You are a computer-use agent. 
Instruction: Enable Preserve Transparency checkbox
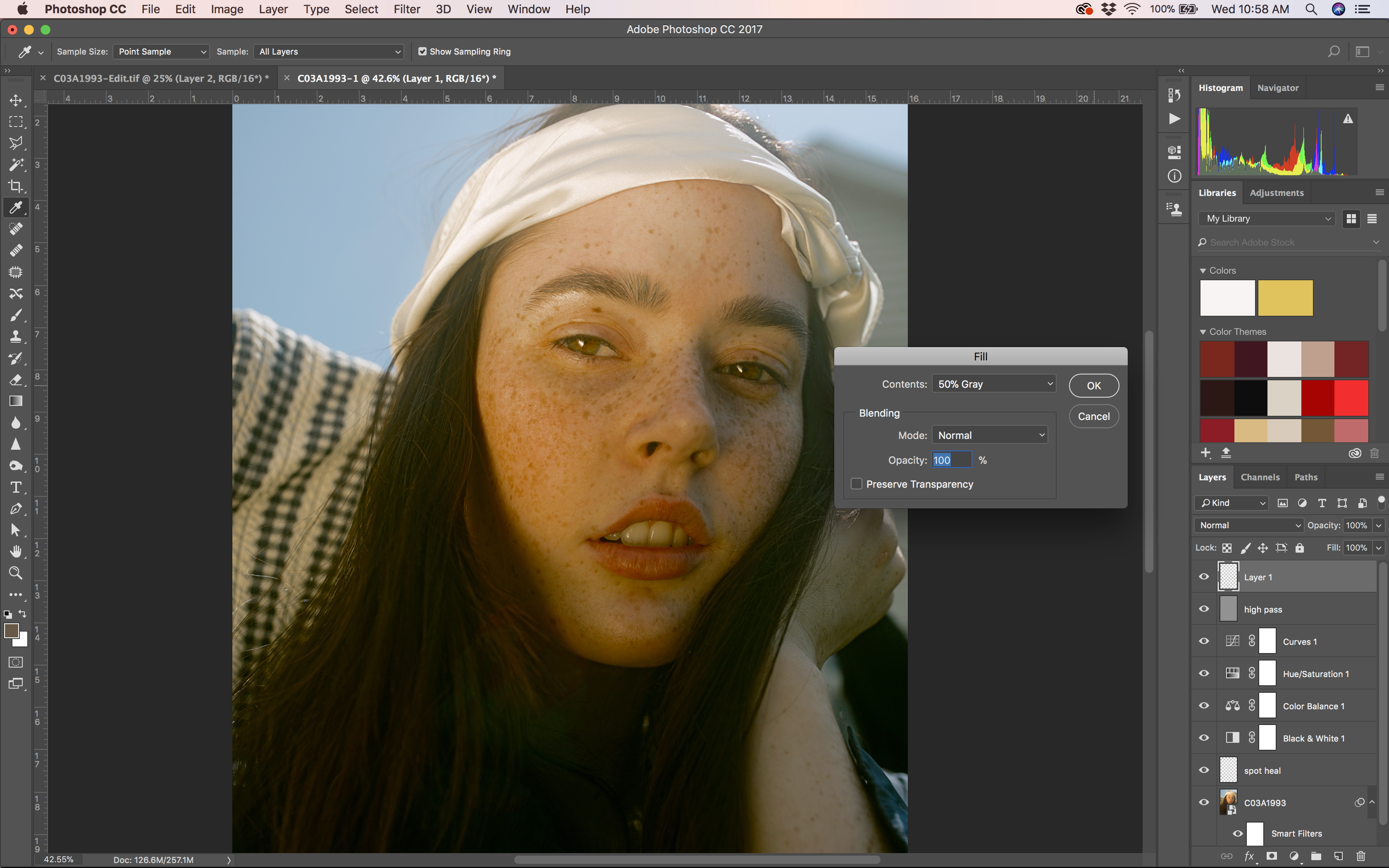click(857, 484)
